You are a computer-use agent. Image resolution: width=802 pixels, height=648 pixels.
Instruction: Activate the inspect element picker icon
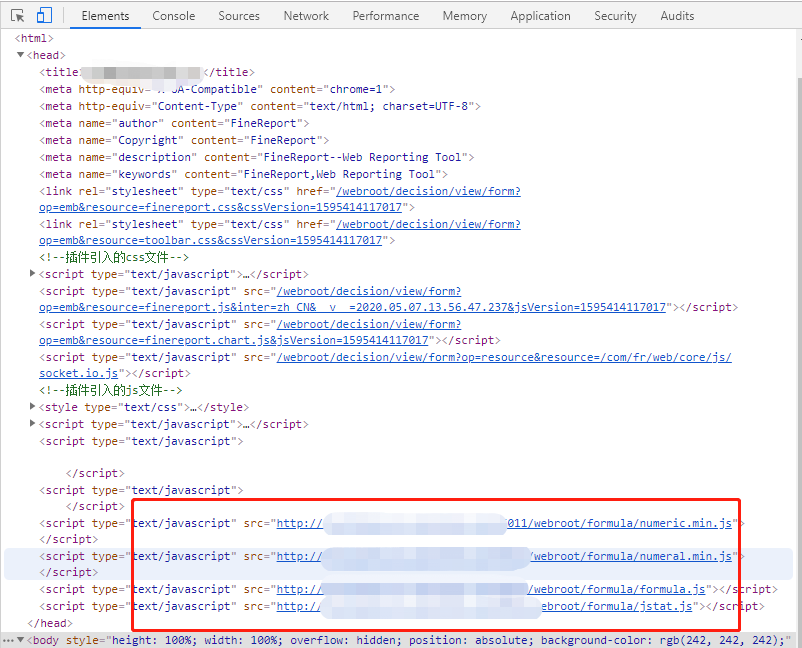(x=17, y=16)
